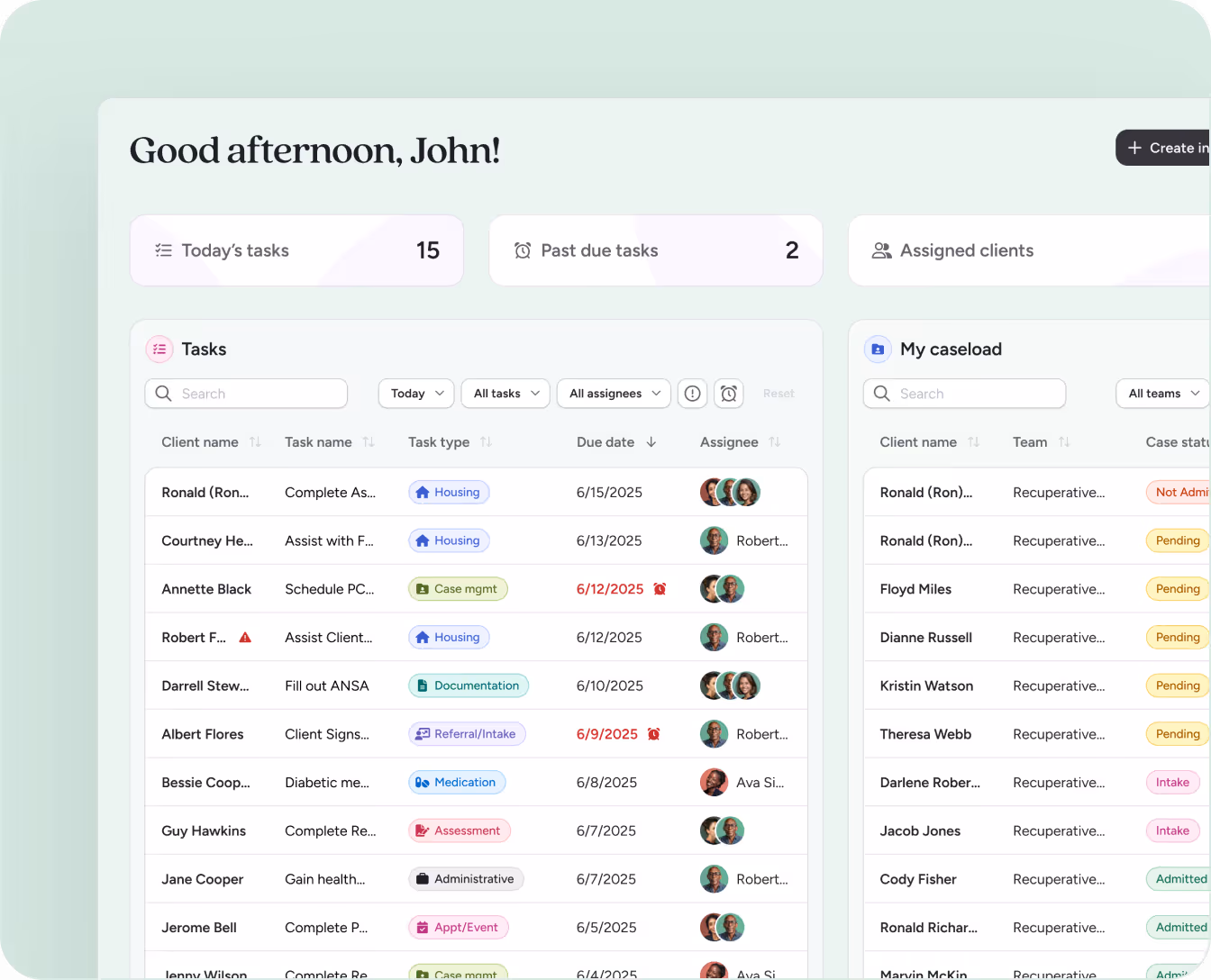Screen dimensions: 1211x980
Task: Toggle the priority filter icon in Tasks
Action: click(692, 394)
